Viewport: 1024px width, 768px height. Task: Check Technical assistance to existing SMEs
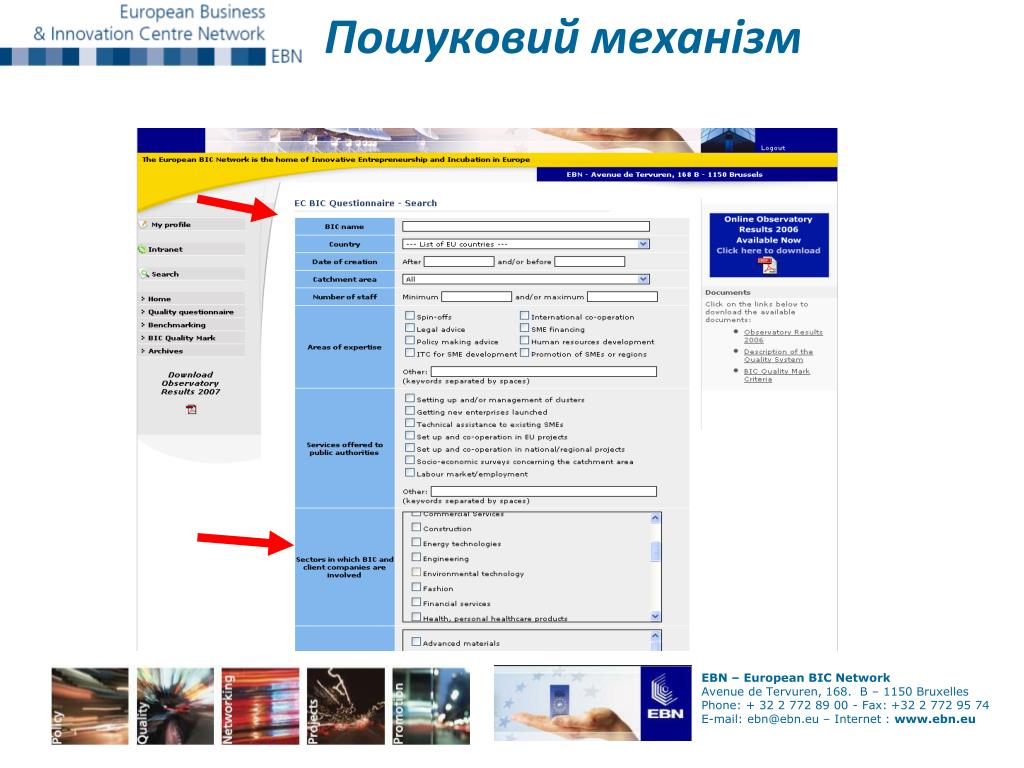(409, 423)
